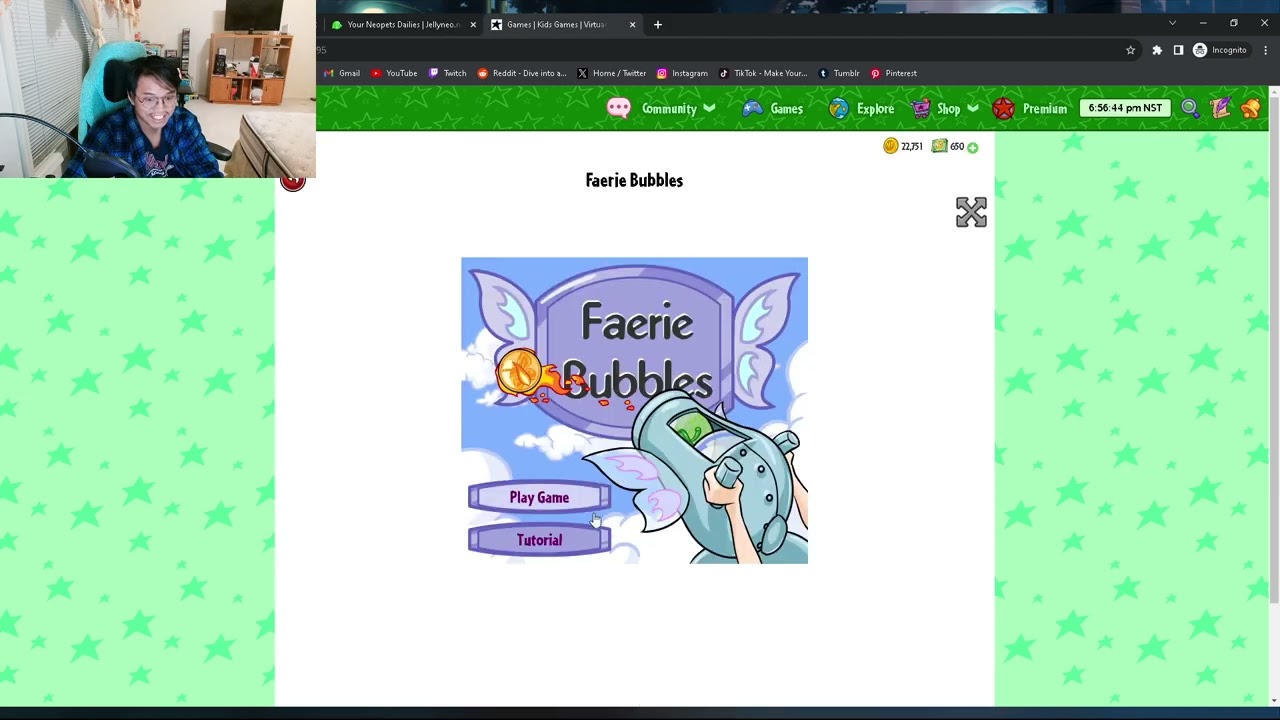The height and width of the screenshot is (720, 1280).
Task: Open the Gmail bookmark
Action: tap(342, 73)
